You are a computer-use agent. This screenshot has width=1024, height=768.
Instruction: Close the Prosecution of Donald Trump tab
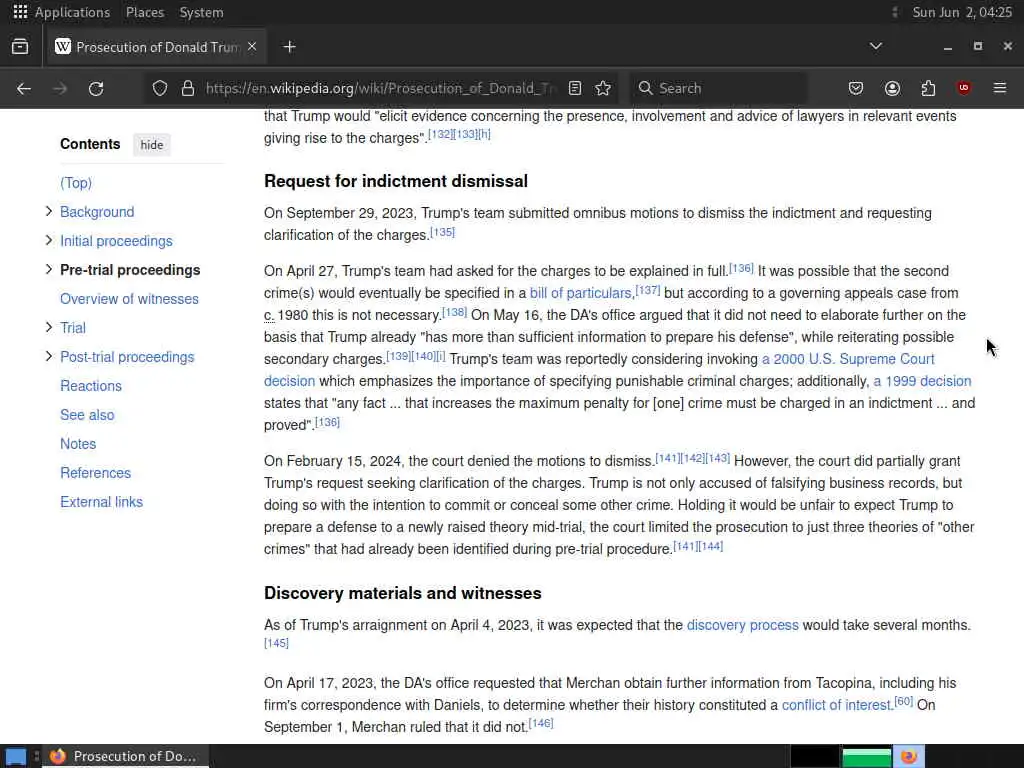(252, 47)
